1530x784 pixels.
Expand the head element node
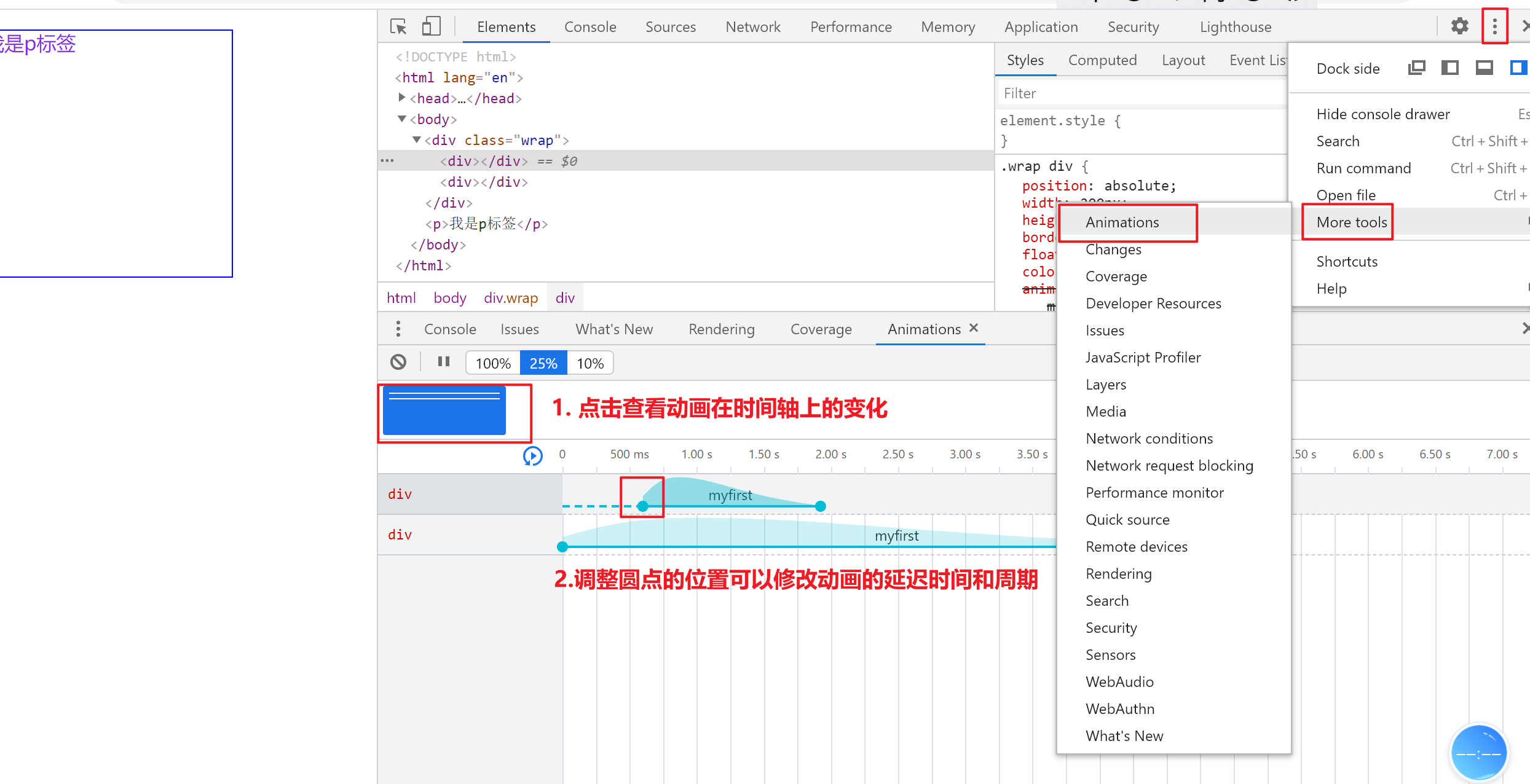(x=402, y=98)
